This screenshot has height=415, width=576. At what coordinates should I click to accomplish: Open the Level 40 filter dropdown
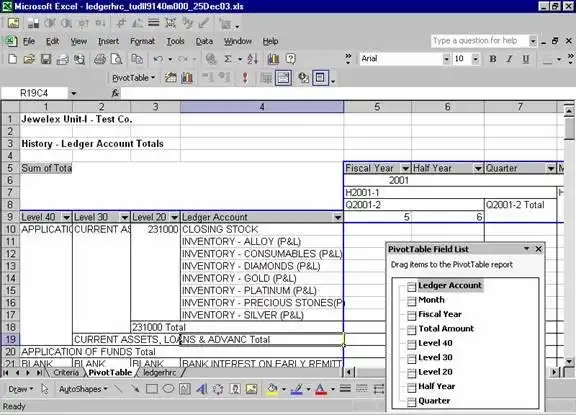click(x=66, y=217)
